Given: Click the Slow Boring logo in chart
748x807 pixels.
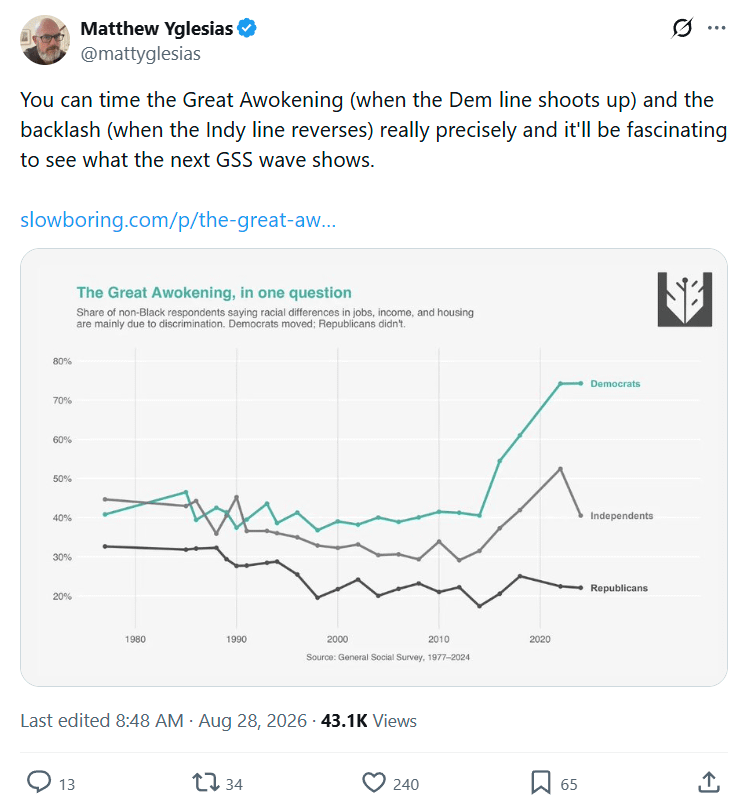Looking at the screenshot, I should click(x=685, y=299).
